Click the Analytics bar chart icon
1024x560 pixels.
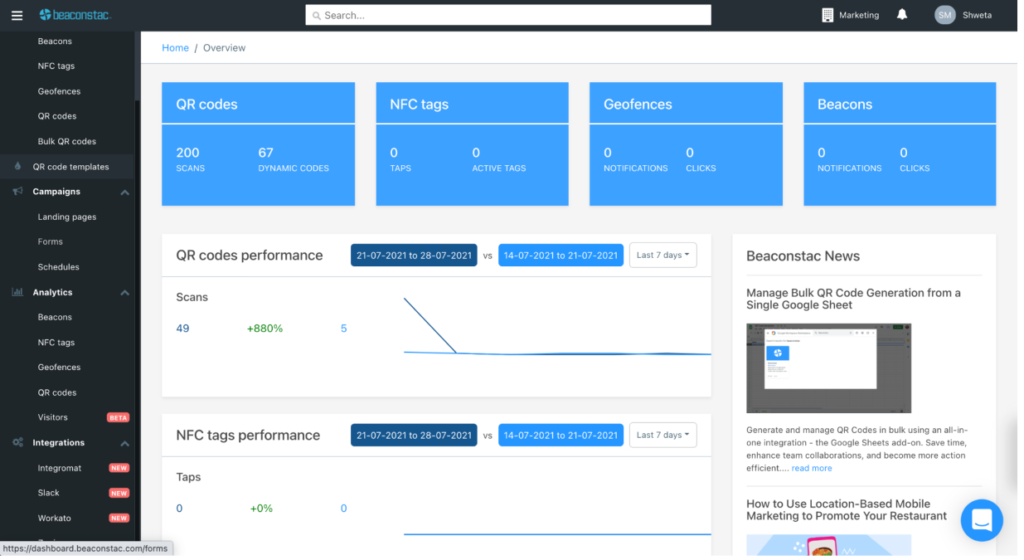(18, 293)
